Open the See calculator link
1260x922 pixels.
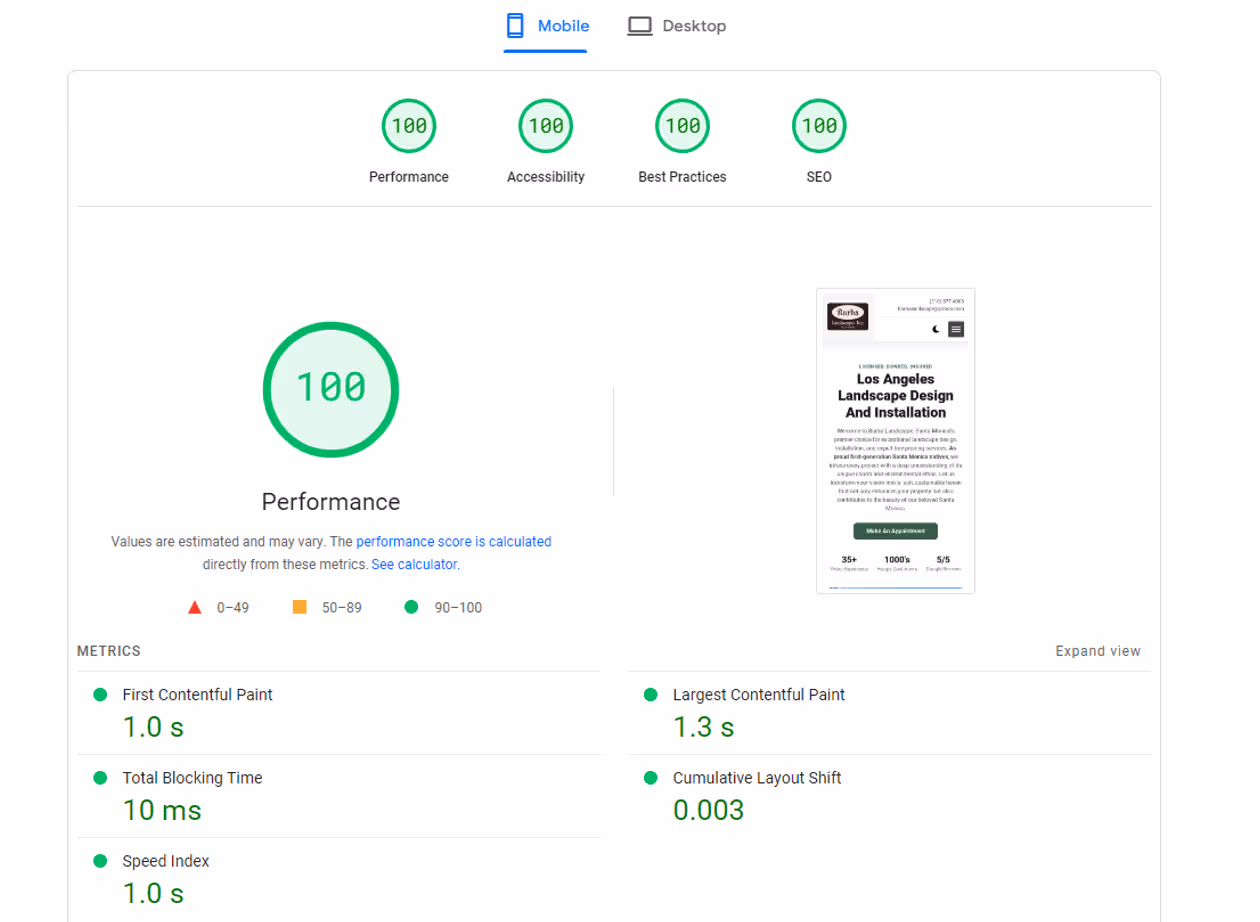tap(414, 563)
